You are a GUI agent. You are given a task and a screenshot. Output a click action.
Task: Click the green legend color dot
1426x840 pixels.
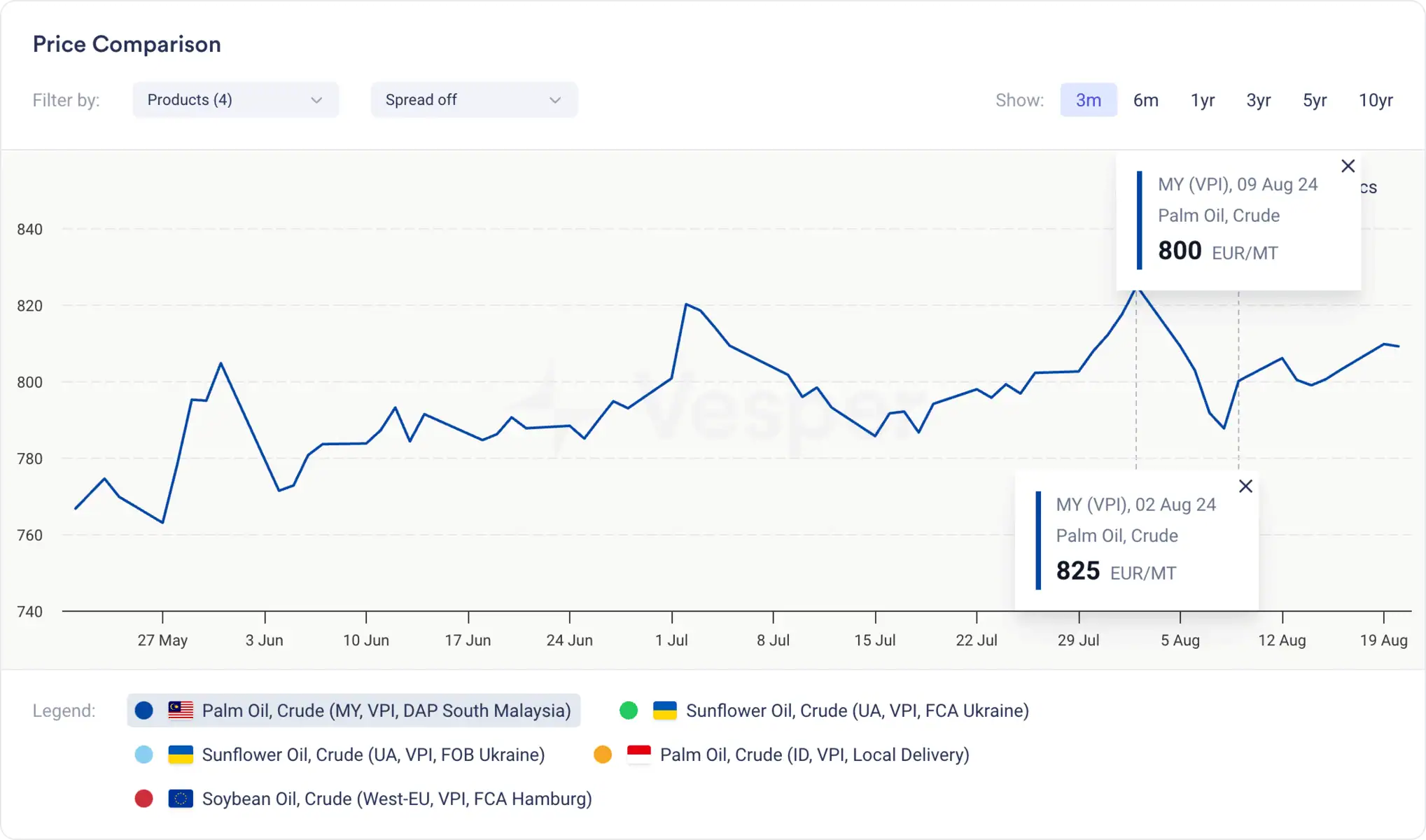pyautogui.click(x=629, y=710)
